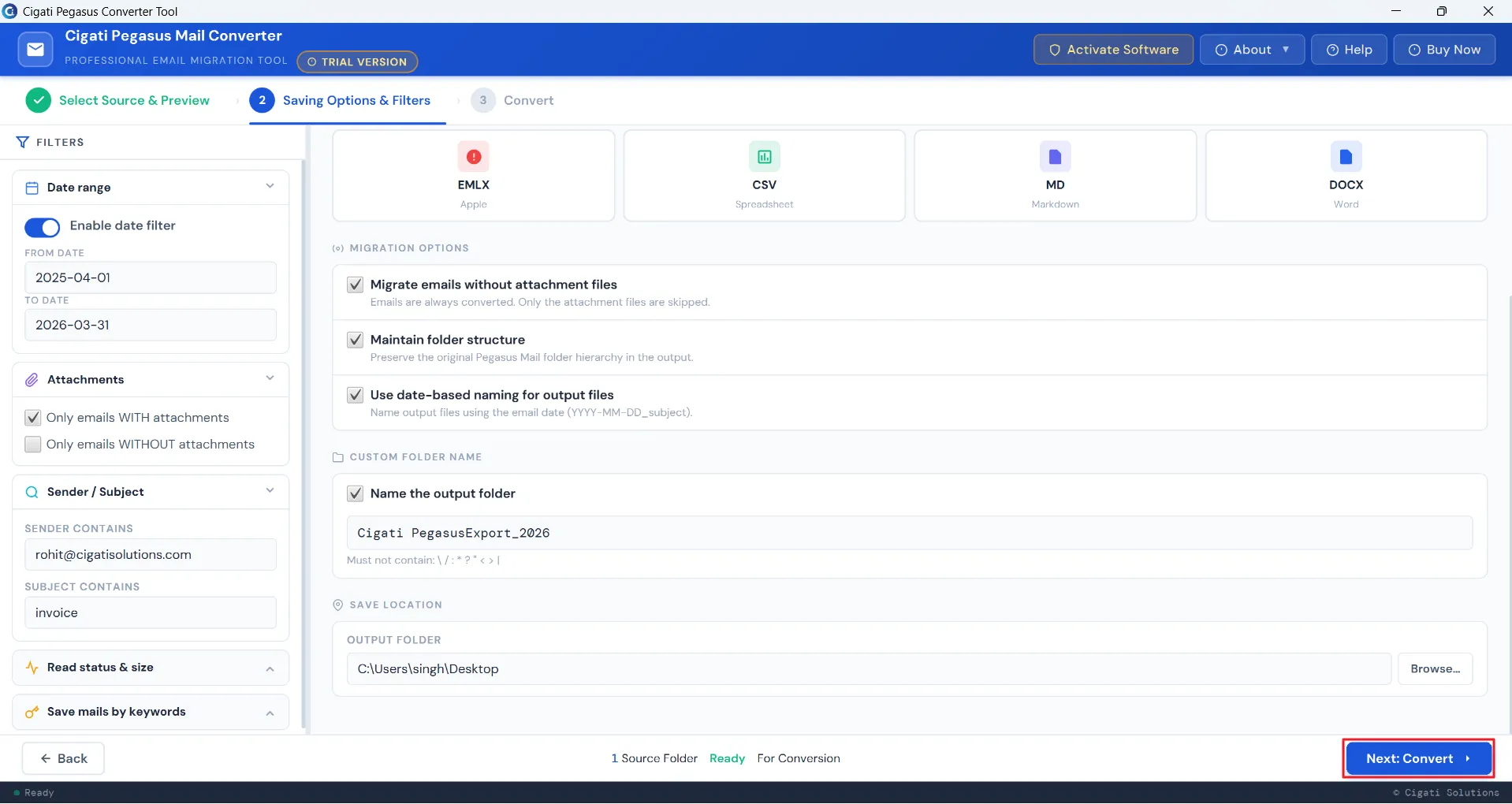
Task: Click Browse for output folder
Action: pos(1435,668)
